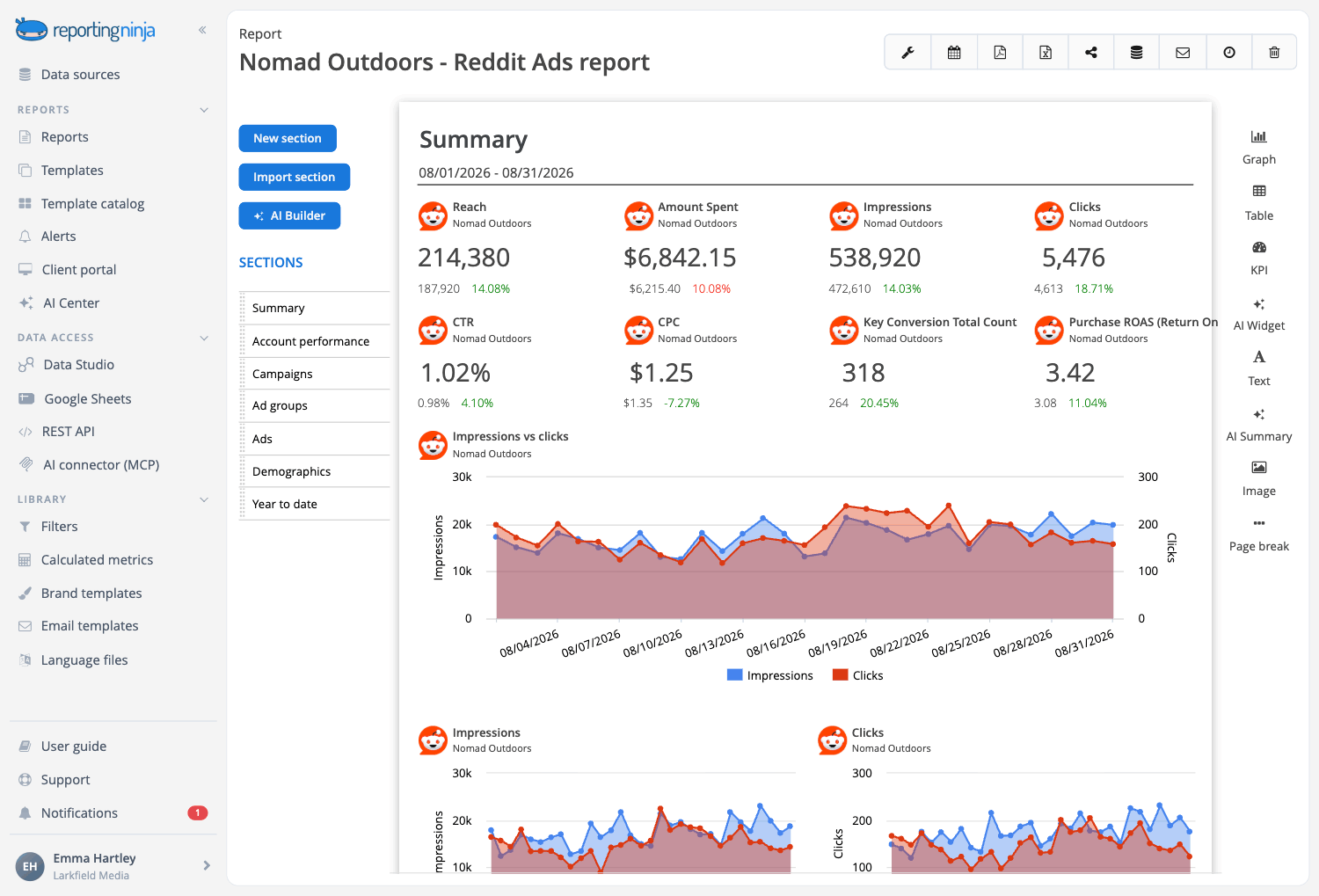This screenshot has width=1319, height=896.
Task: Open Data sources in sidebar
Action: (80, 75)
